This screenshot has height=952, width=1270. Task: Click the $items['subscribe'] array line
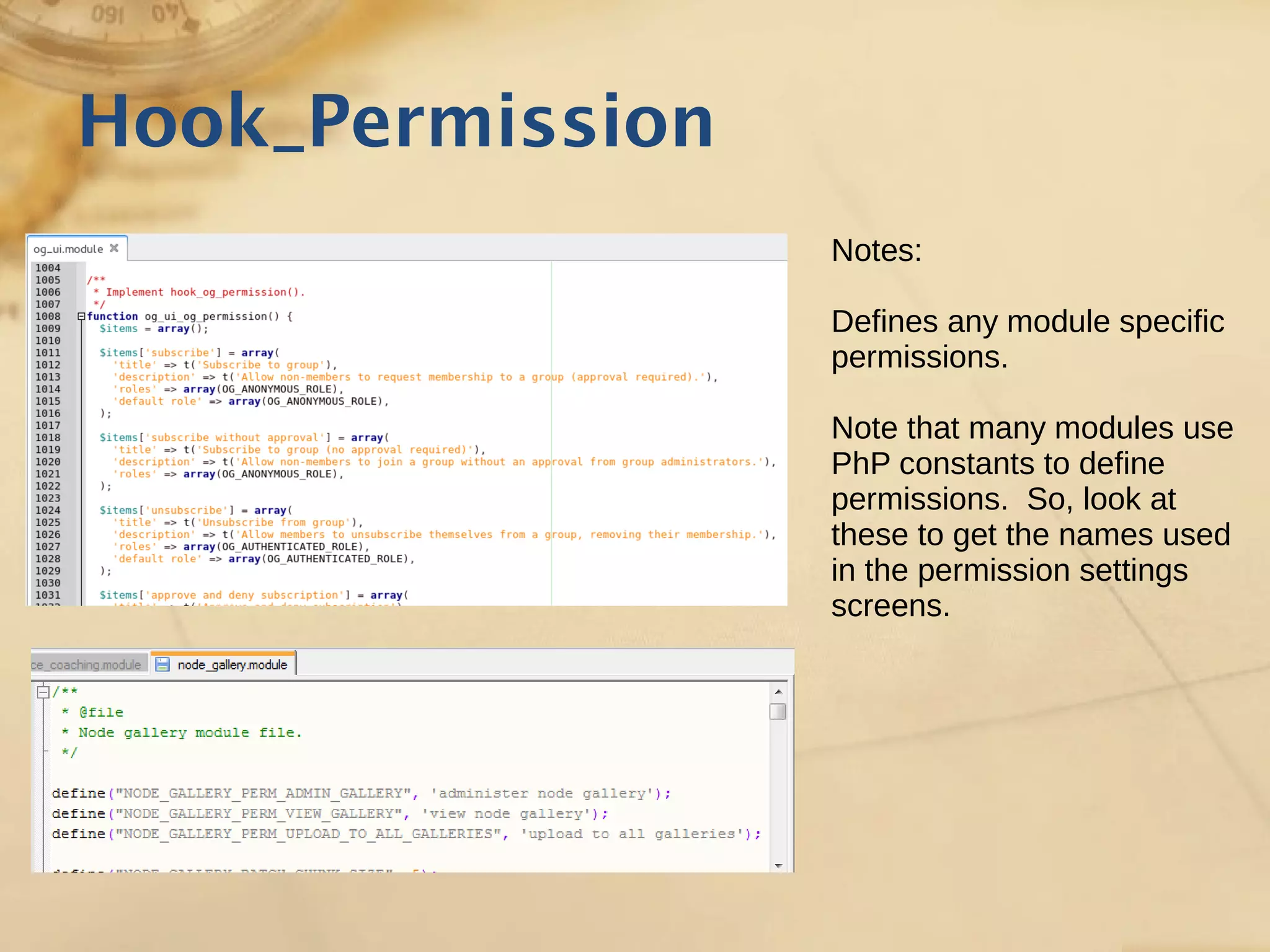point(190,353)
